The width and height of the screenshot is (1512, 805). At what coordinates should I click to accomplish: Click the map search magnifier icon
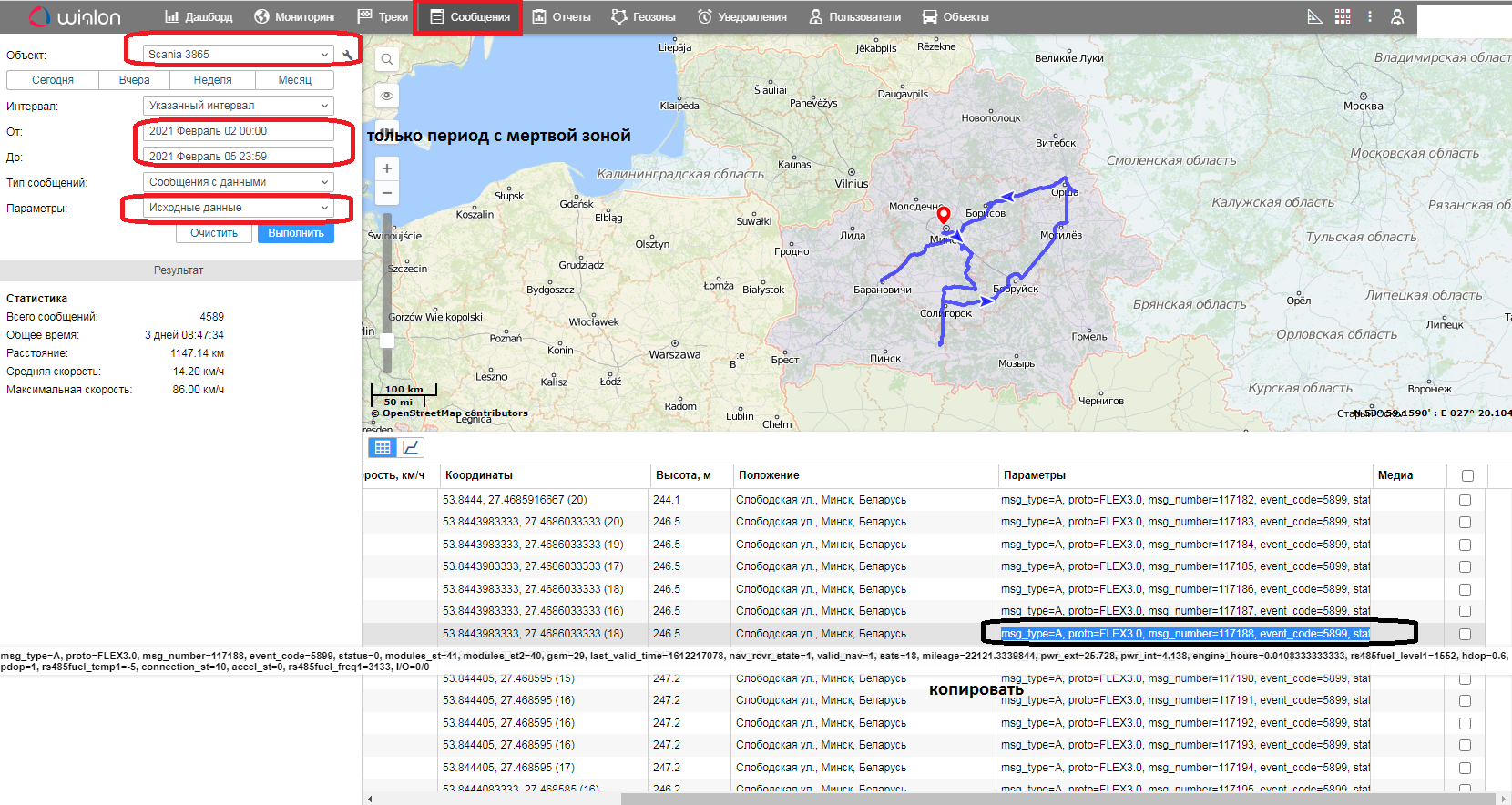(387, 60)
